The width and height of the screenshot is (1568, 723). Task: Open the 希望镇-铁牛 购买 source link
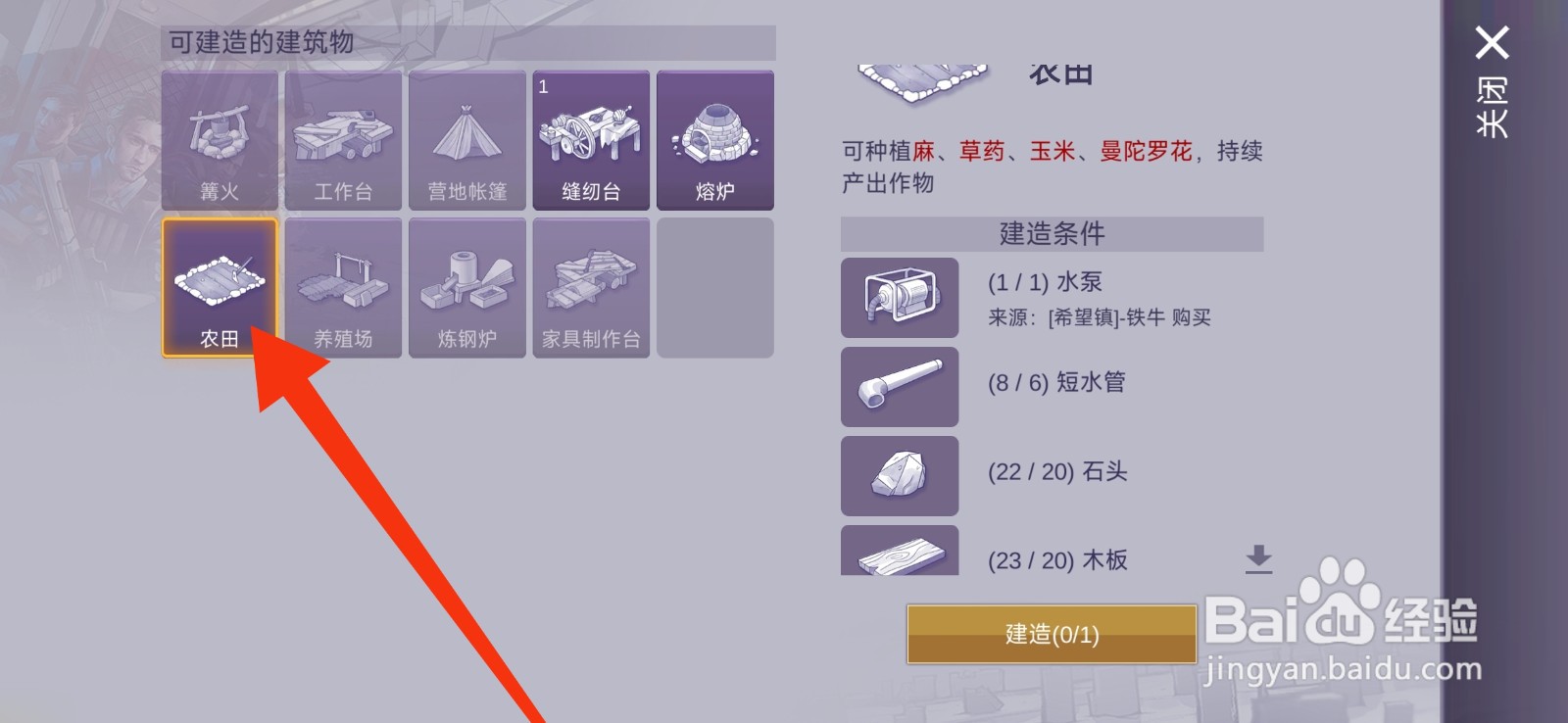pyautogui.click(x=1129, y=317)
